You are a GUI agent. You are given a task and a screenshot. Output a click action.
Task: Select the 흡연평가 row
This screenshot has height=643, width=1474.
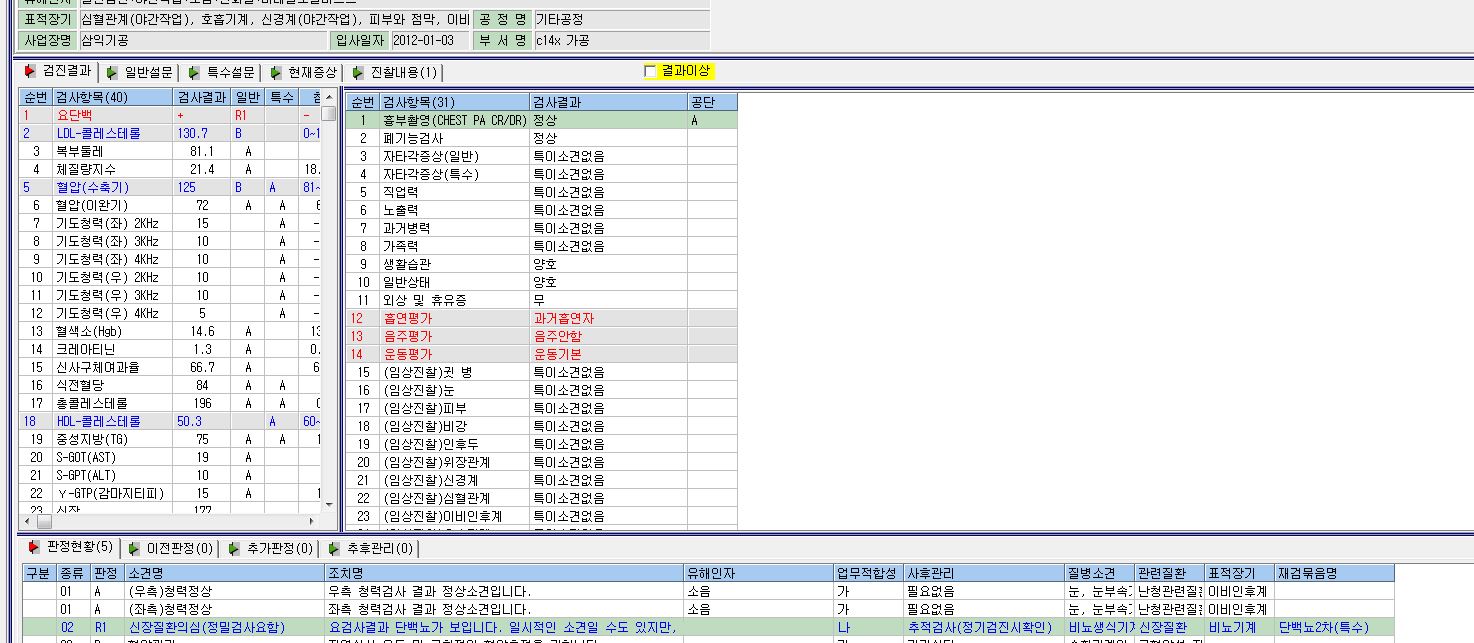[x=542, y=318]
